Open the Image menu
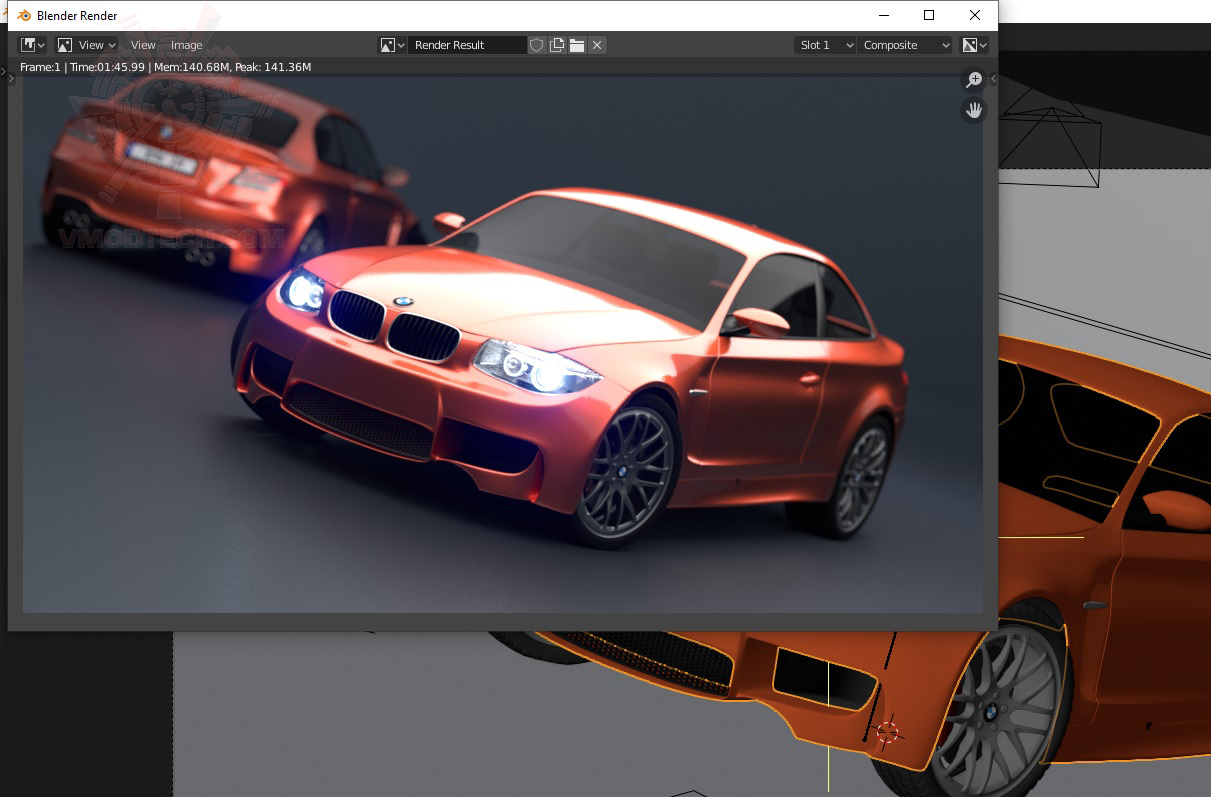This screenshot has height=797, width=1211. tap(186, 45)
